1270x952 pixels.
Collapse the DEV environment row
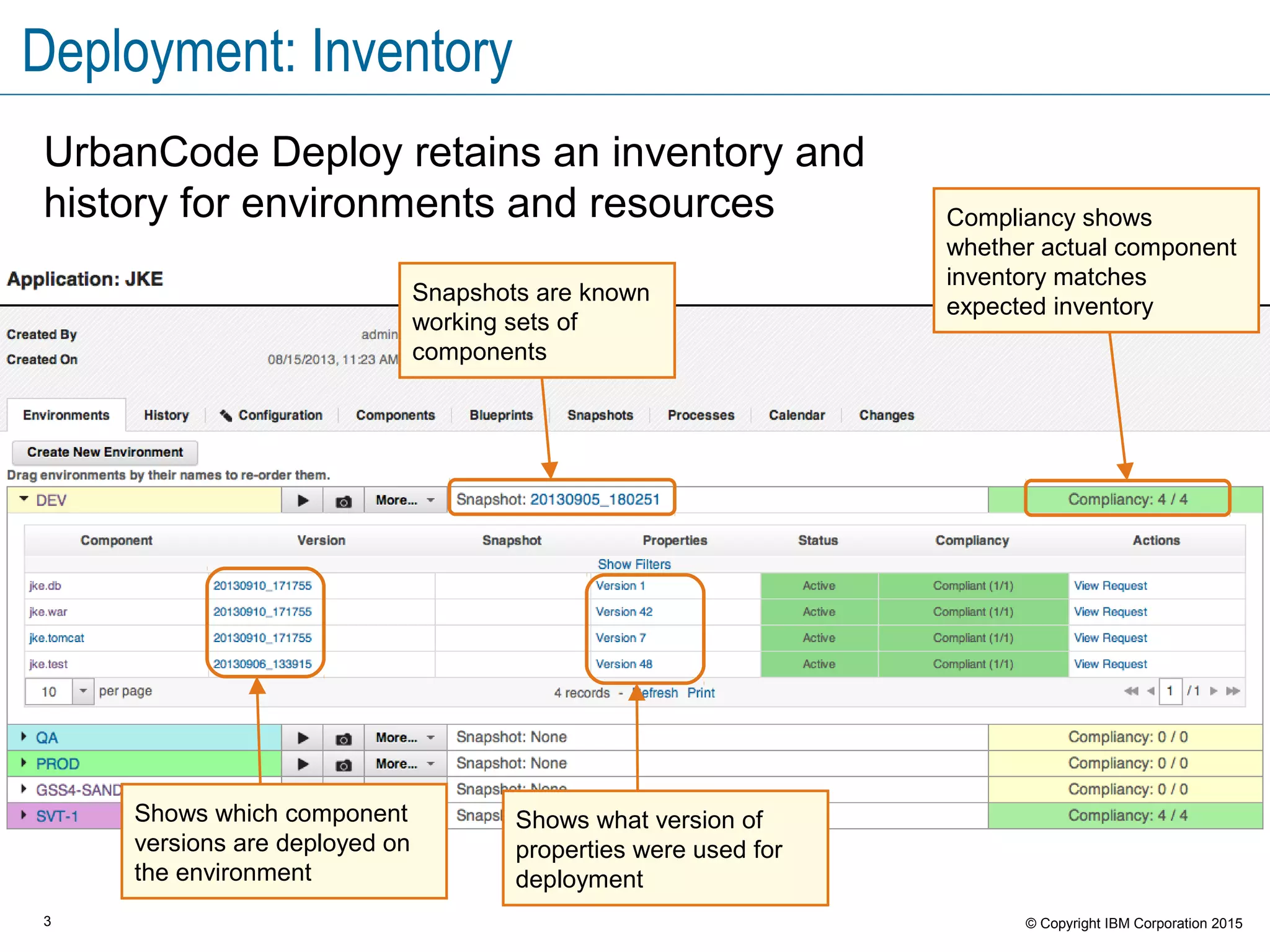point(24,499)
